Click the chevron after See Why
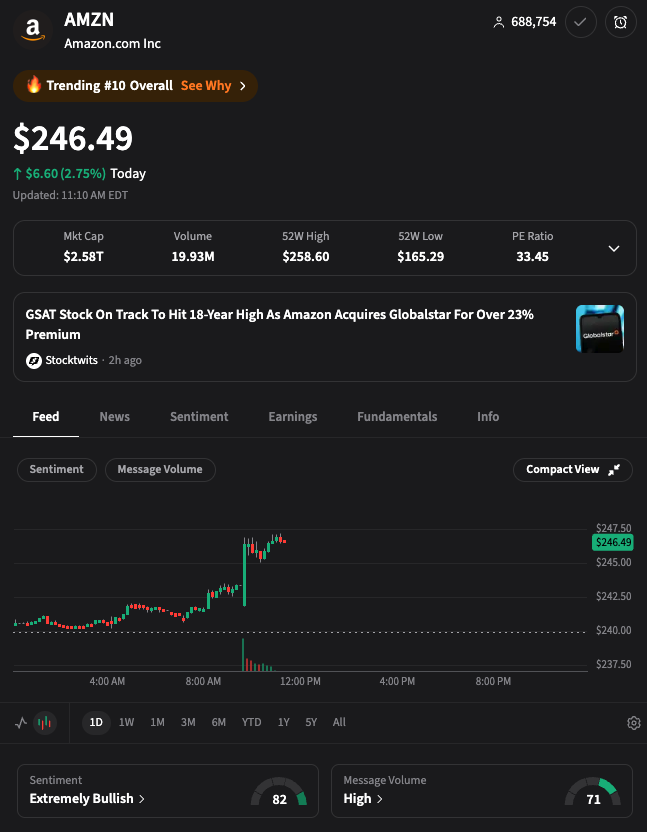This screenshot has width=647, height=832. 243,86
